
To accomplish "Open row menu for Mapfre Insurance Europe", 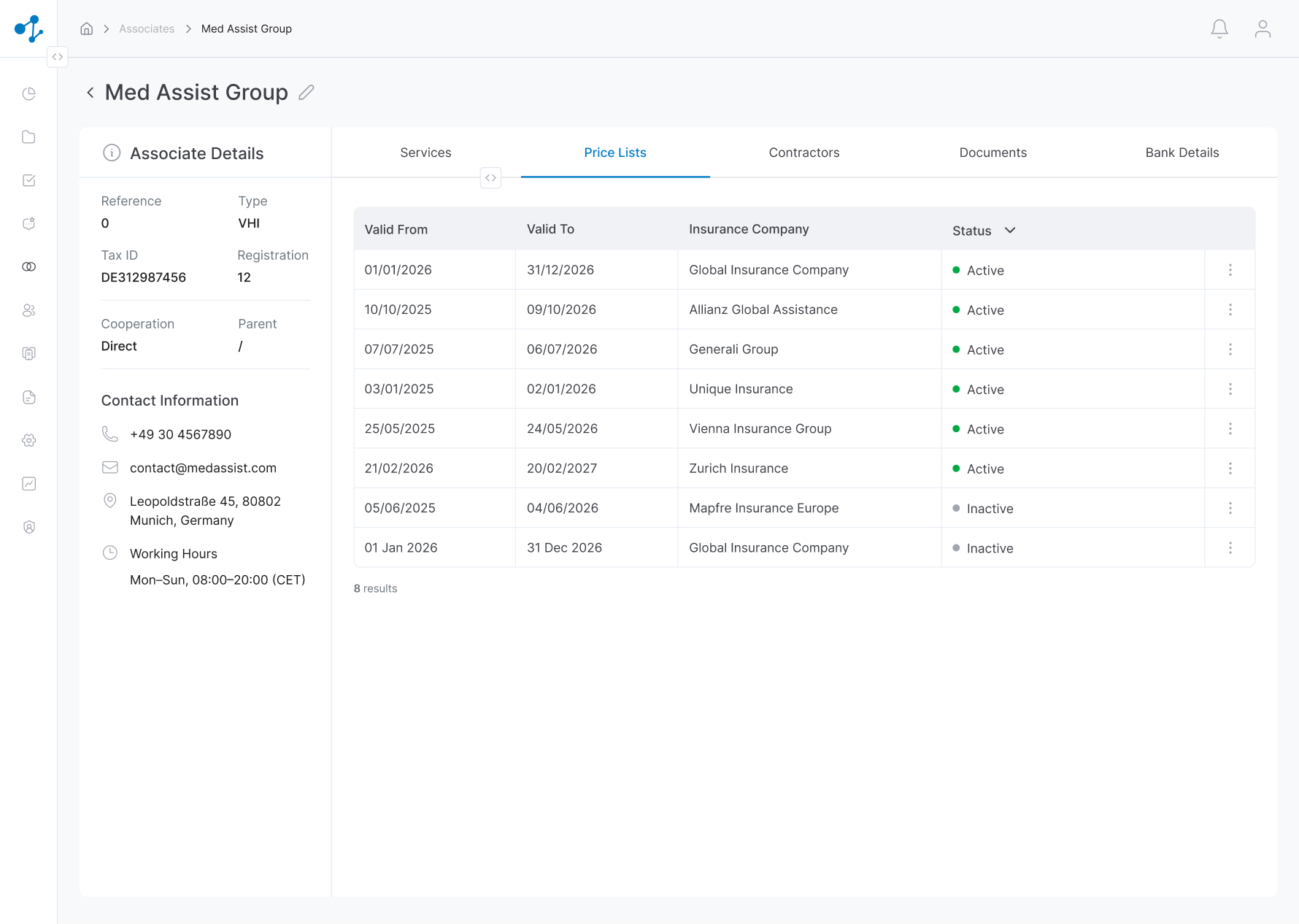I will tap(1230, 508).
